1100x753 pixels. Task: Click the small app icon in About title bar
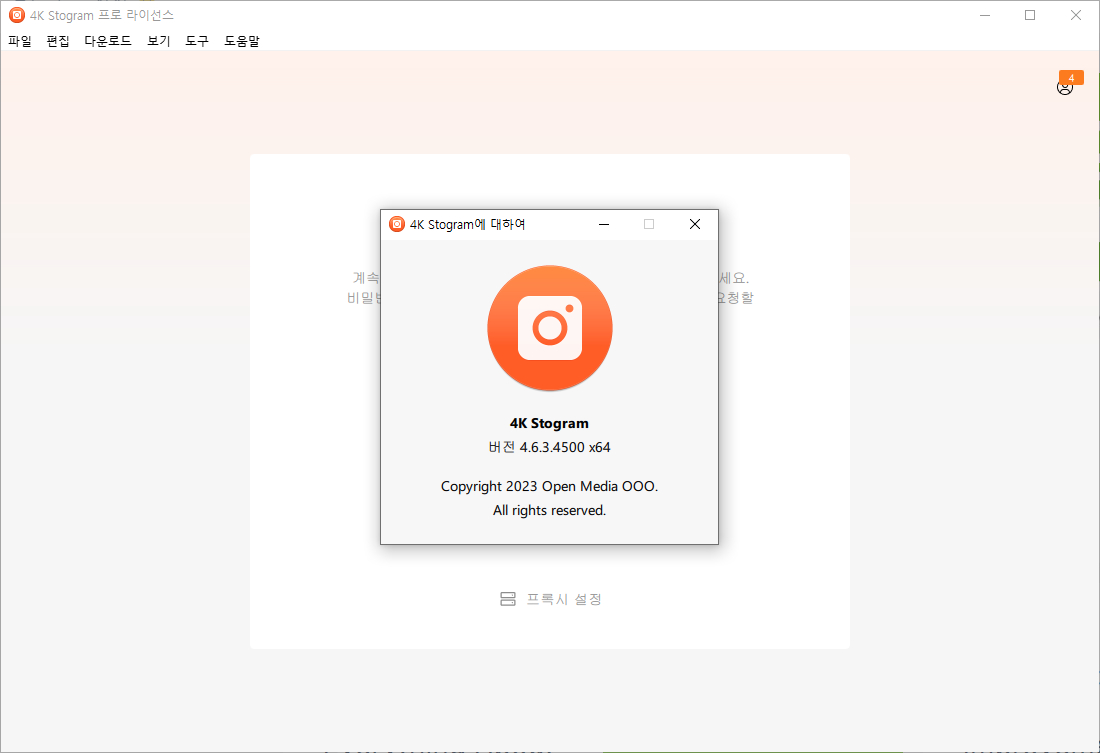(396, 224)
